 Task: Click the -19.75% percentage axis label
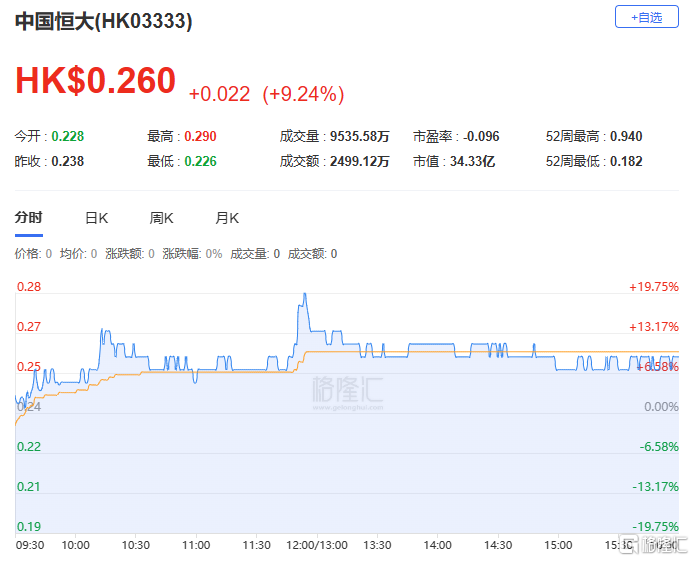pos(655,526)
